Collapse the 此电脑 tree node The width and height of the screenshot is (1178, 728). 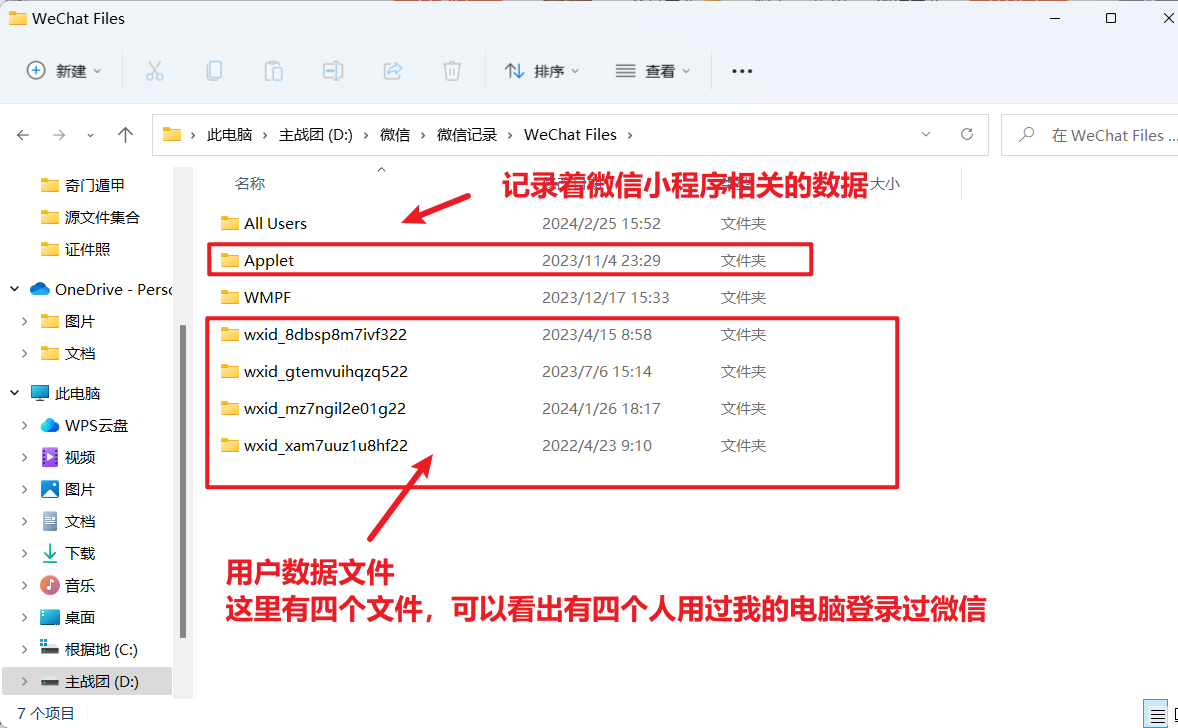[14, 393]
